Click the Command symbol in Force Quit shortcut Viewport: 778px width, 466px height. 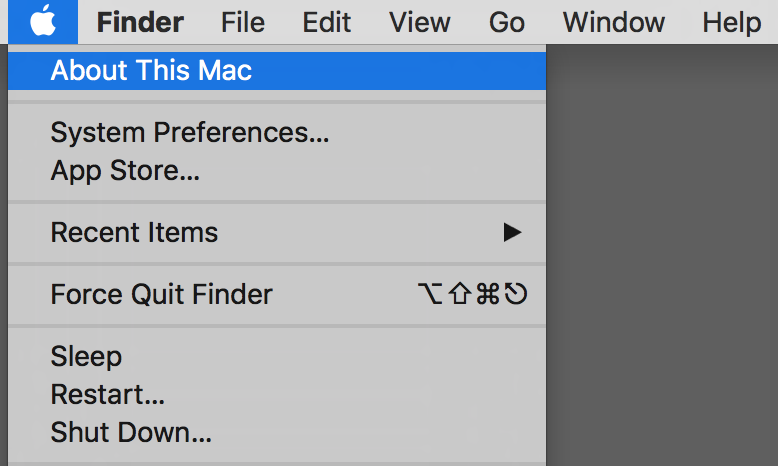pyautogui.click(x=488, y=294)
